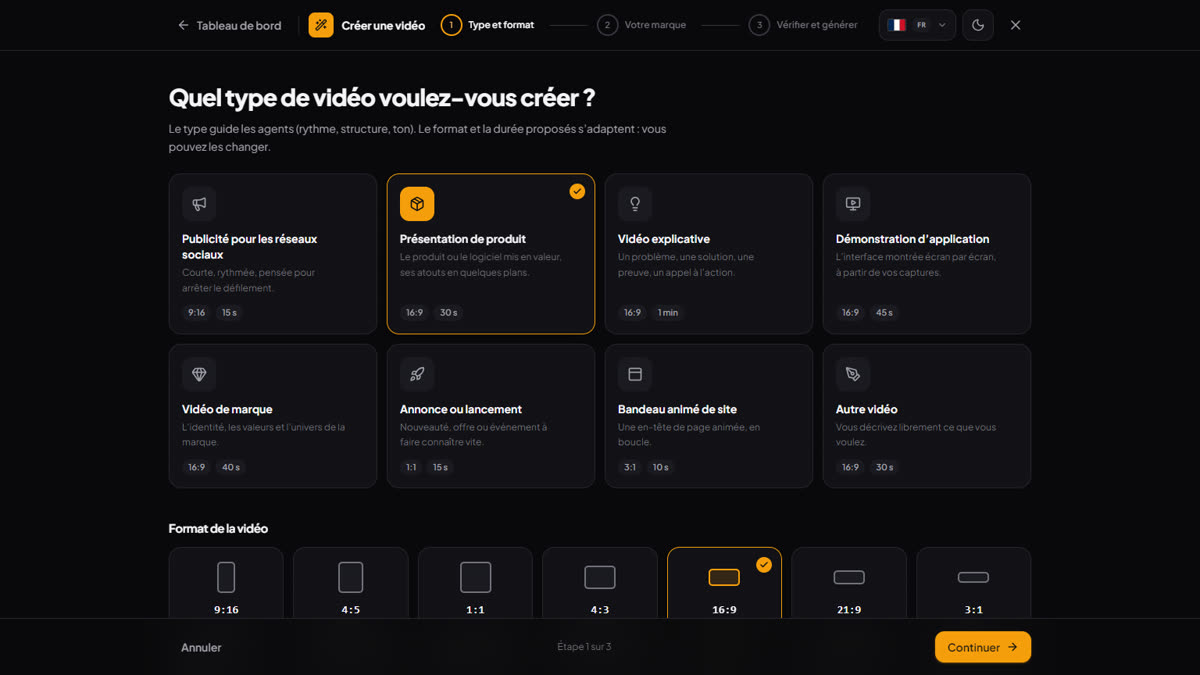Click the 40 s badge on Vidéo de marque
Image resolution: width=1200 pixels, height=675 pixels.
[231, 467]
